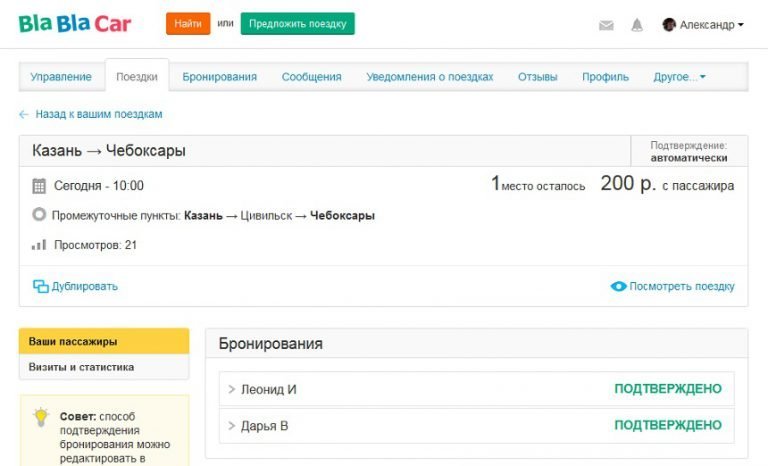
Task: Click the eye icon to view trip
Action: pyautogui.click(x=619, y=286)
